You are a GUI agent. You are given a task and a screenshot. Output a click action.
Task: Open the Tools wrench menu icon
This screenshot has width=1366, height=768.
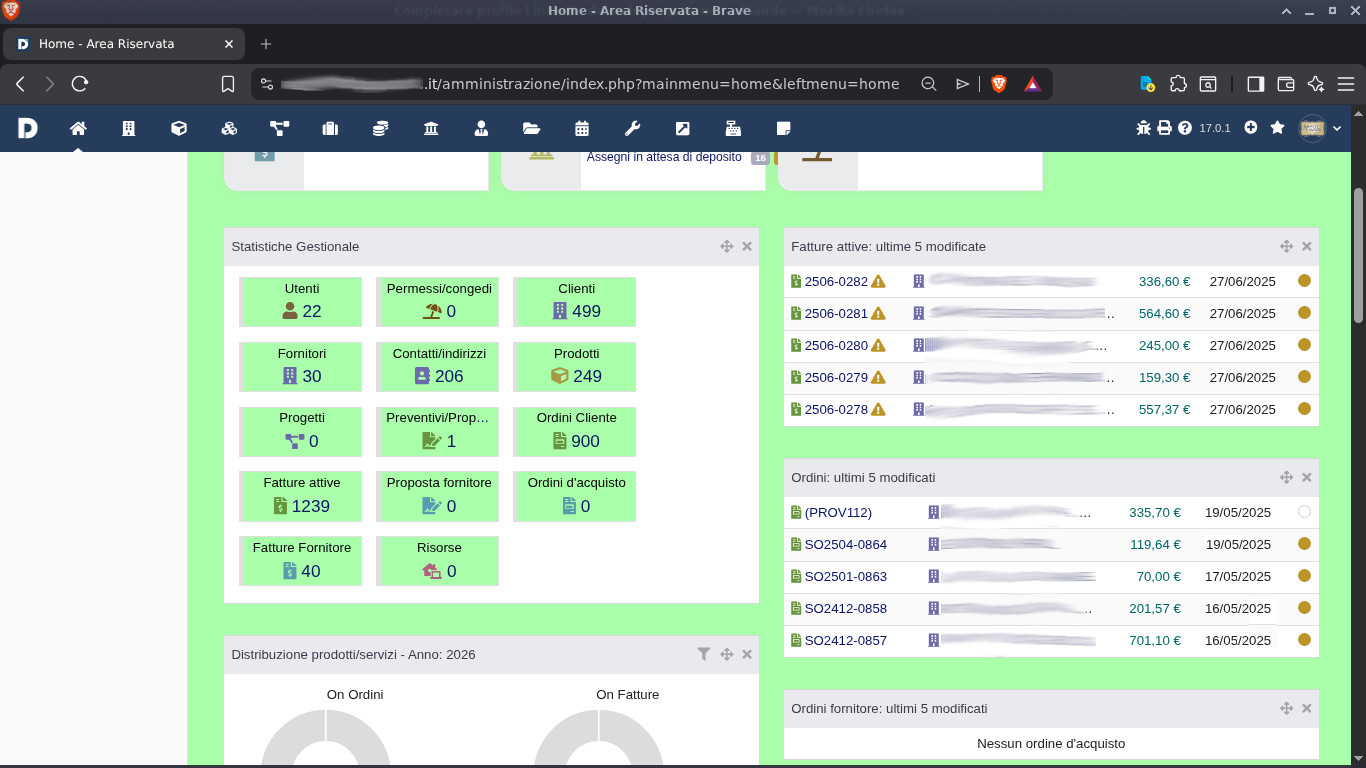[632, 128]
